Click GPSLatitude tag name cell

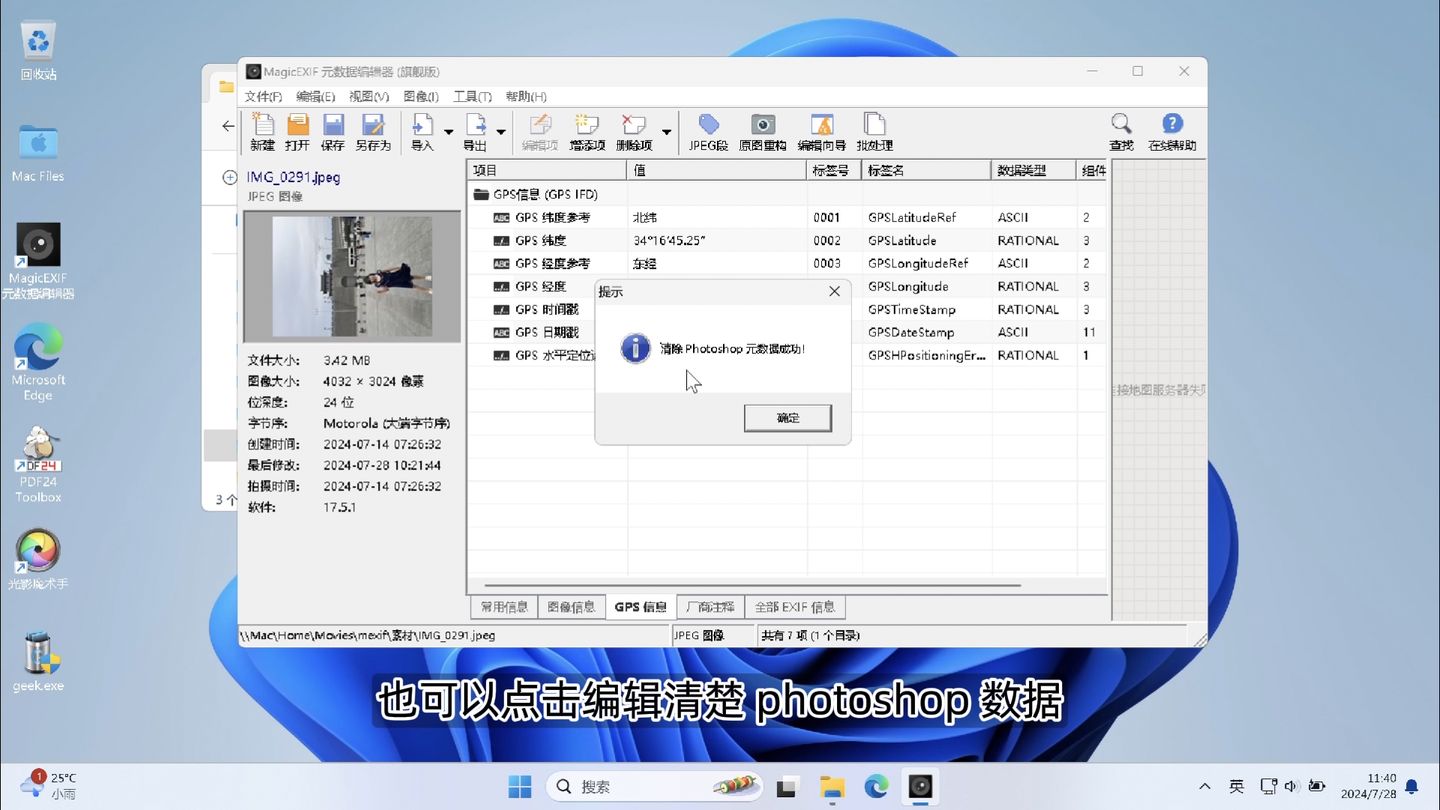click(x=902, y=240)
